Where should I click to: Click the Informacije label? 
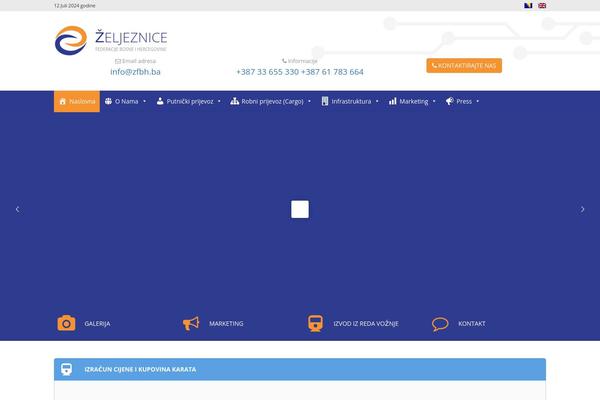(x=300, y=61)
